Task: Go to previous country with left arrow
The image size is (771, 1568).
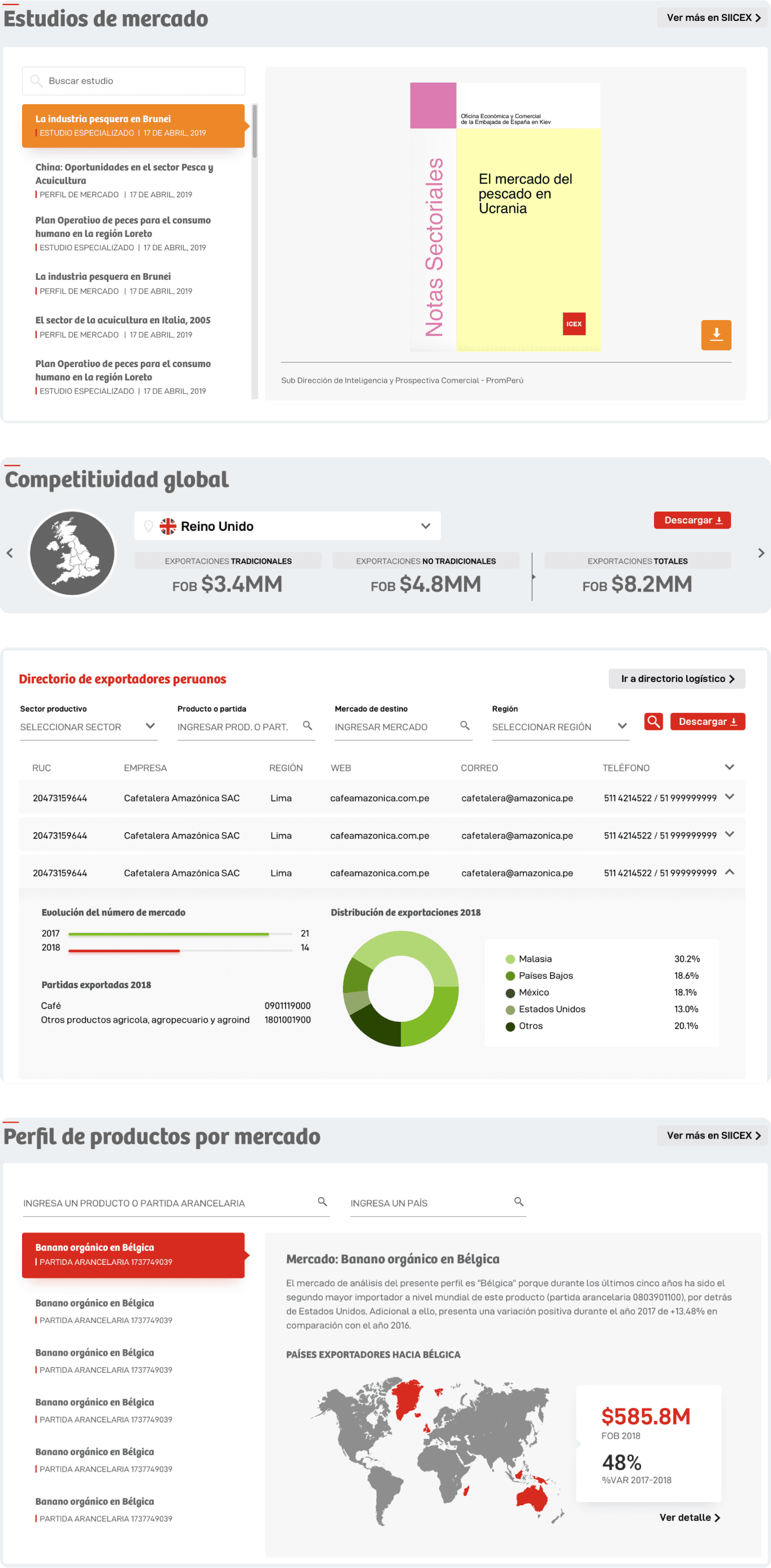Action: click(x=10, y=552)
